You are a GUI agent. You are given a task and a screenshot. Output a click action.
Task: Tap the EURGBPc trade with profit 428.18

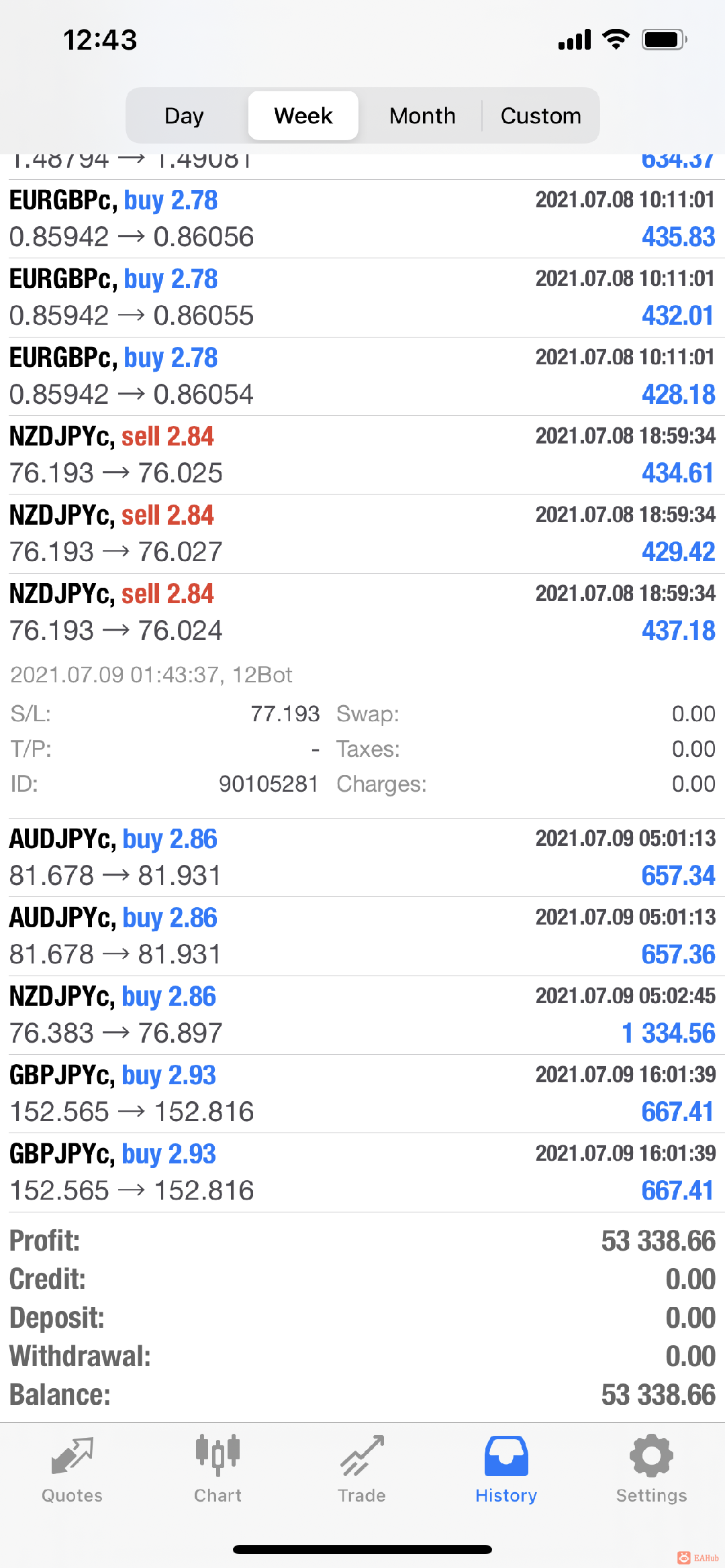point(362,376)
